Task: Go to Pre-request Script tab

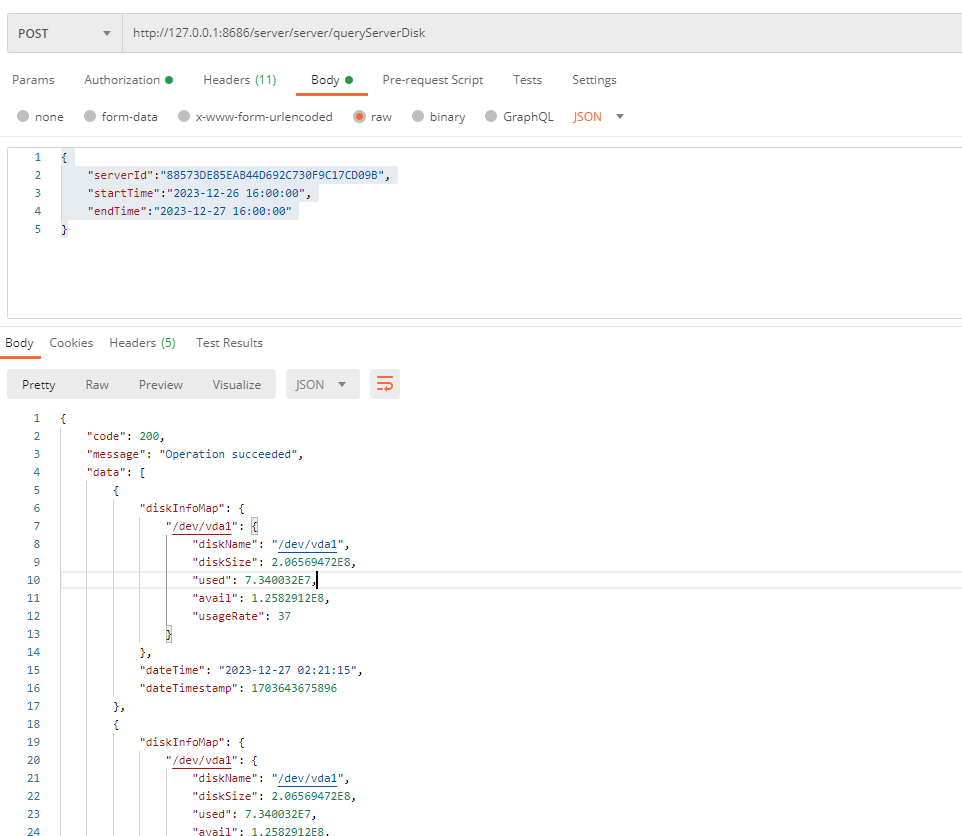Action: [432, 80]
